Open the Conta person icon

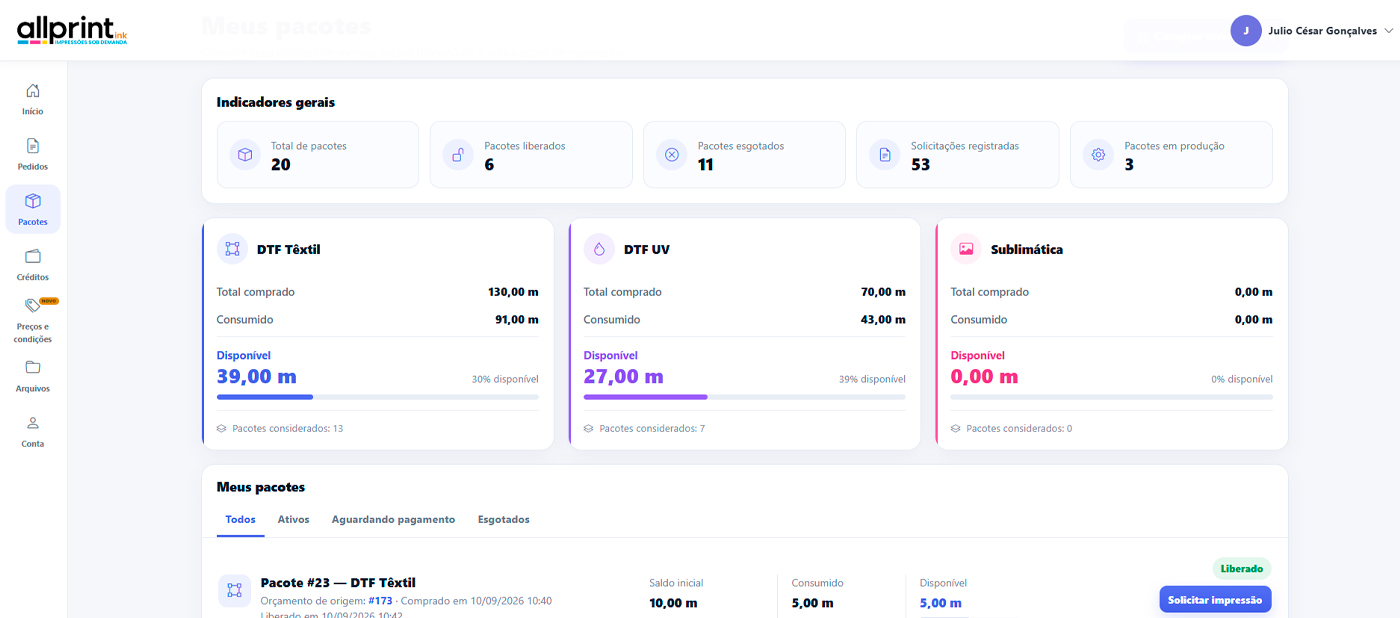(33, 423)
